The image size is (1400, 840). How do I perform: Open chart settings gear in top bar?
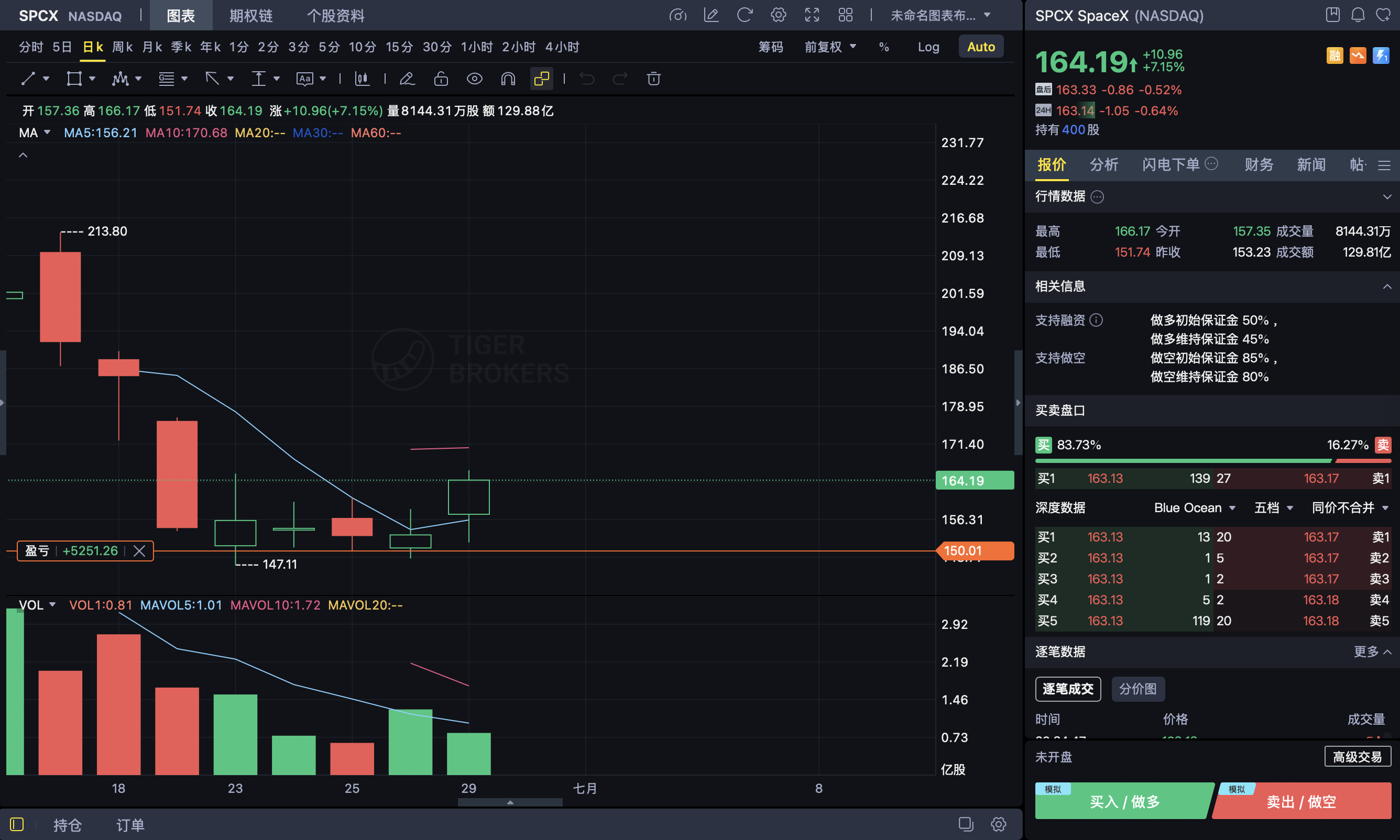779,15
